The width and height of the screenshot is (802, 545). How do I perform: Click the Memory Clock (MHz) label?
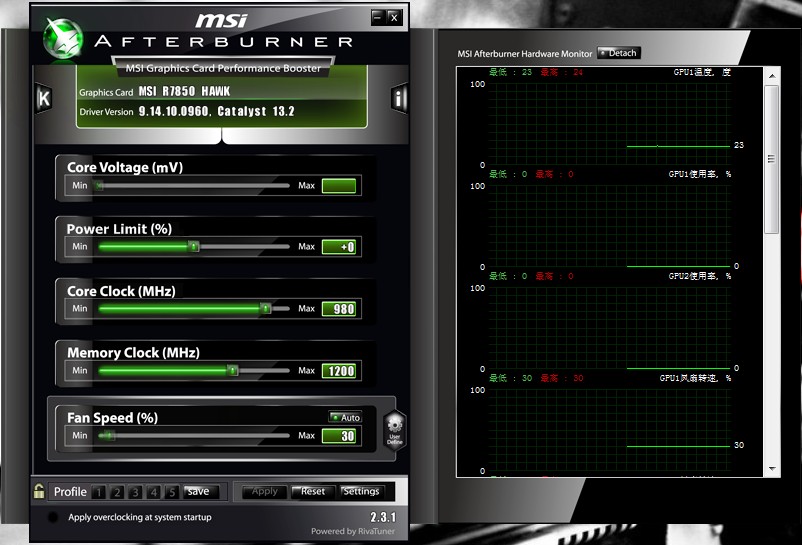[x=133, y=353]
